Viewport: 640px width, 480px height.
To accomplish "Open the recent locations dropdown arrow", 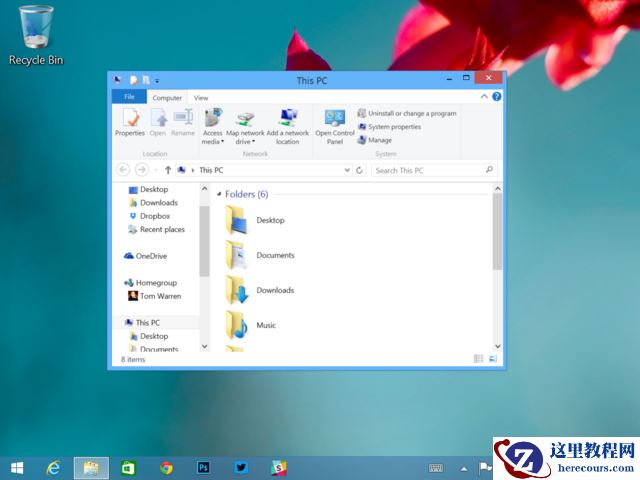I will coord(156,170).
